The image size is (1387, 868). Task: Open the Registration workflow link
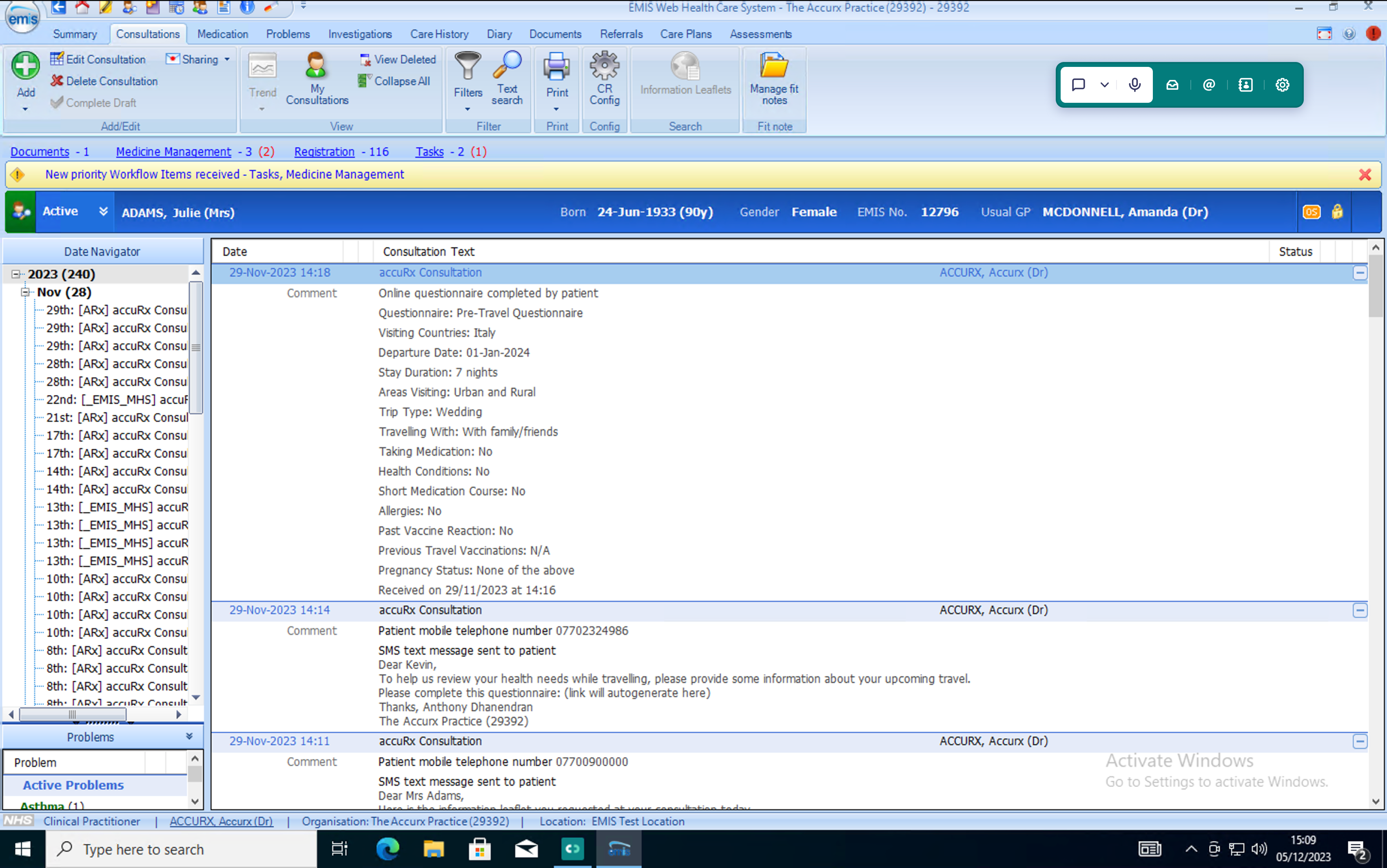(324, 152)
